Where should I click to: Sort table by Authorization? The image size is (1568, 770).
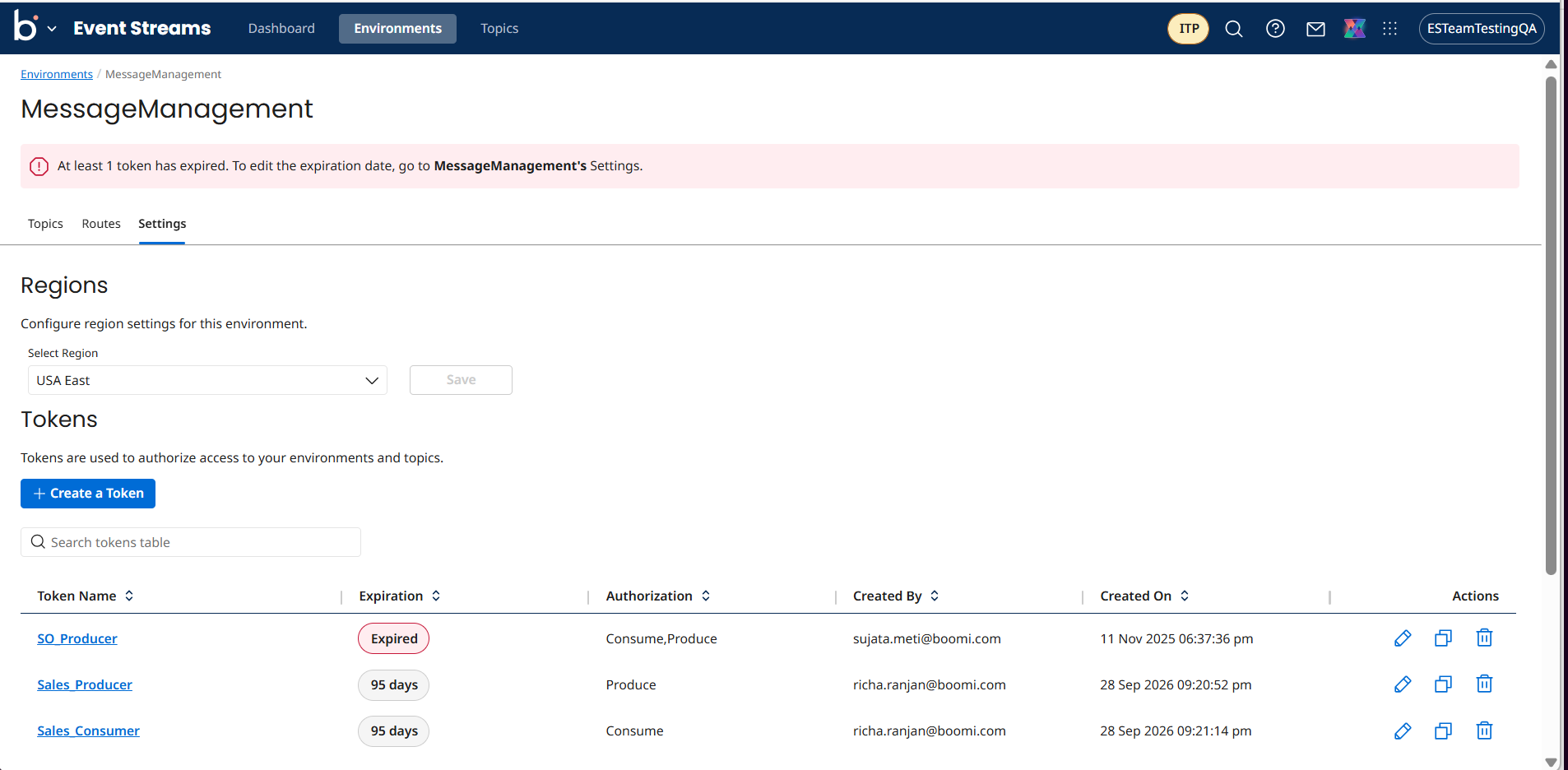[706, 596]
